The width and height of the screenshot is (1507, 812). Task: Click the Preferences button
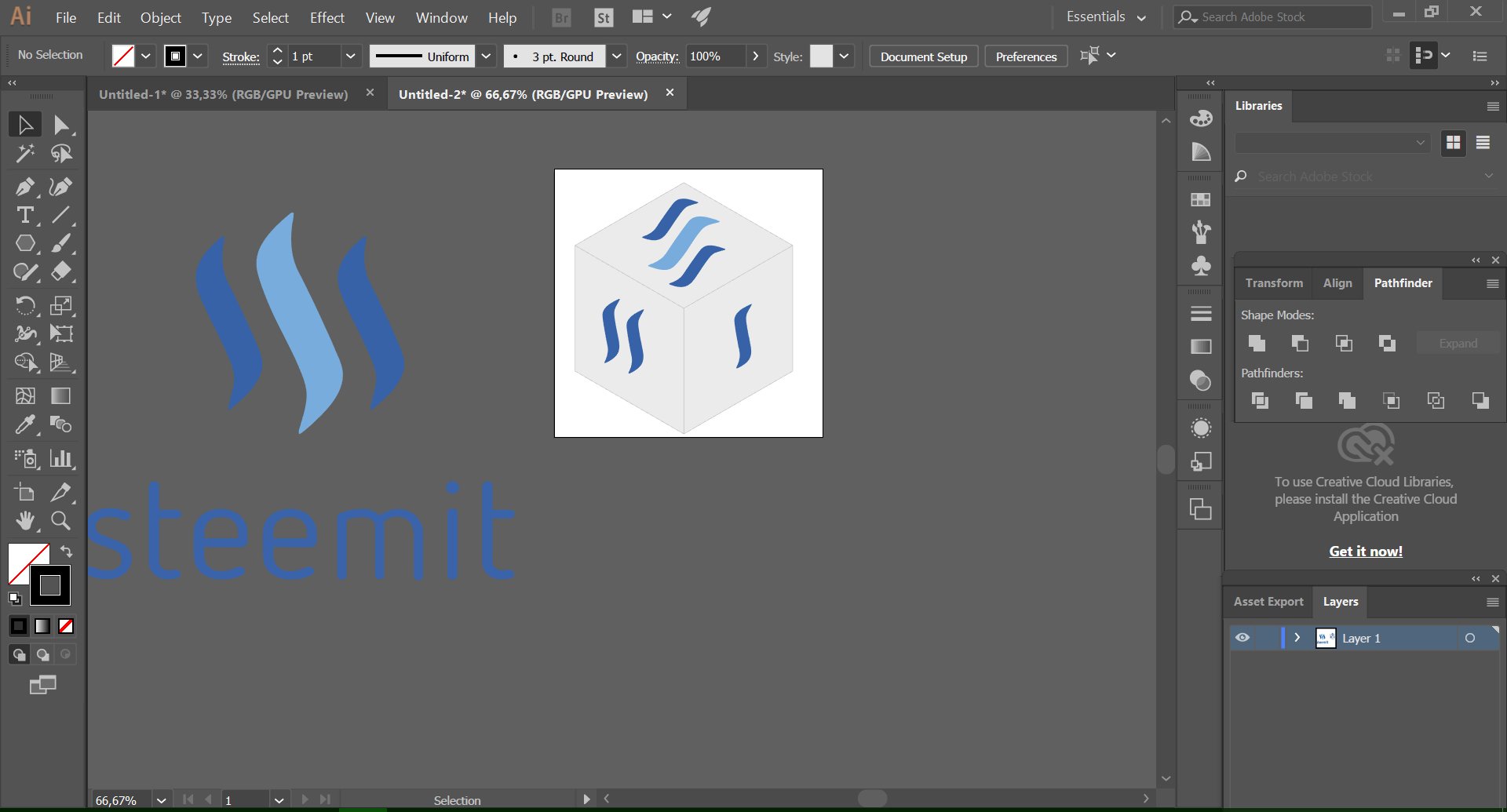[1026, 56]
